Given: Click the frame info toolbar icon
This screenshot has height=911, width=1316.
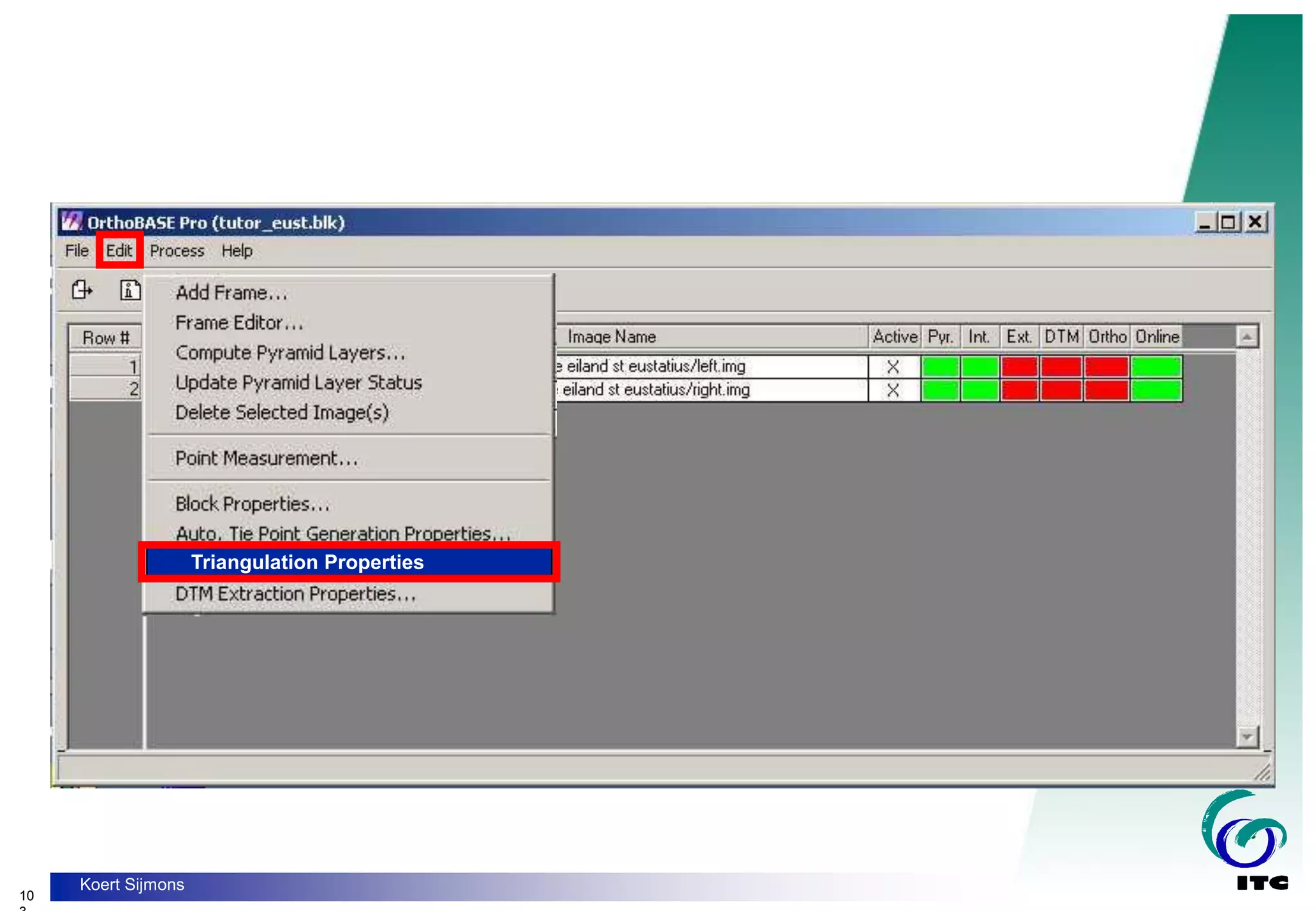Looking at the screenshot, I should (130, 290).
